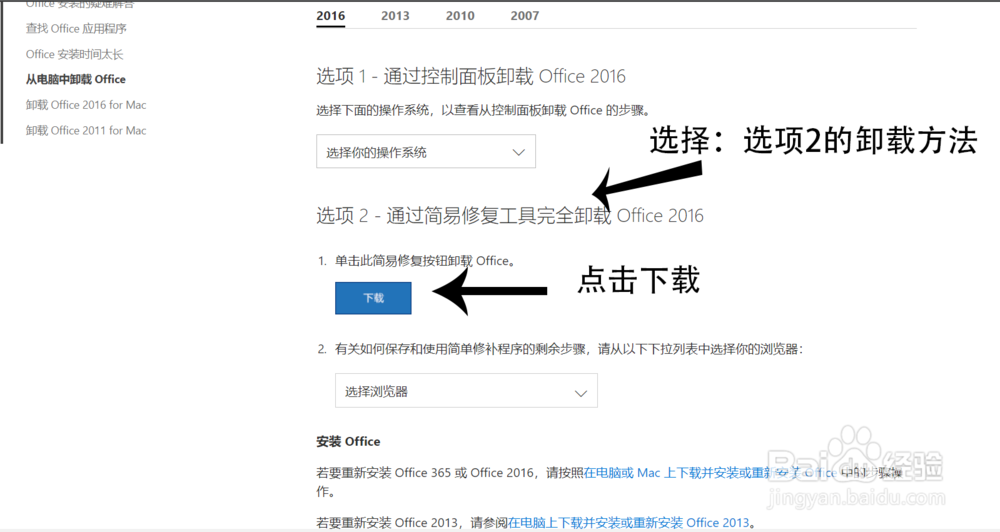Click step text 单击此简易修复按钮卸载 Office
1000x532 pixels.
pyautogui.click(x=425, y=260)
